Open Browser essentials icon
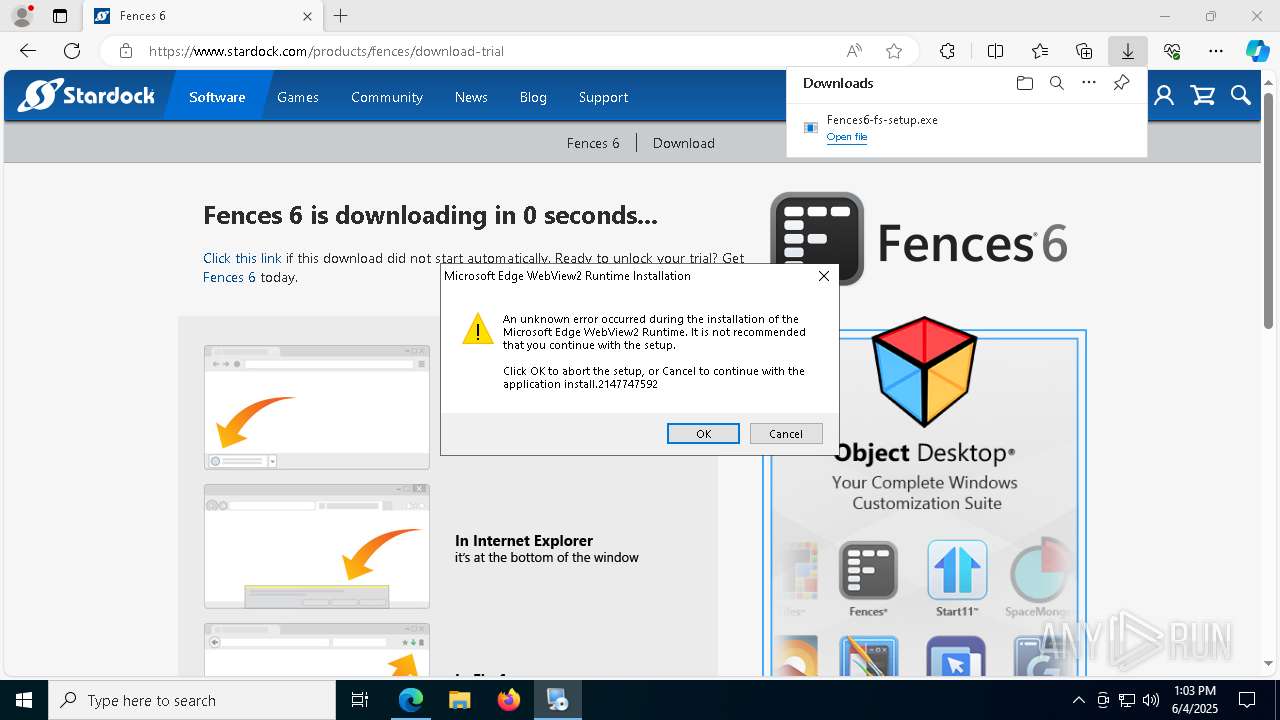This screenshot has height=720, width=1280. point(1172,51)
